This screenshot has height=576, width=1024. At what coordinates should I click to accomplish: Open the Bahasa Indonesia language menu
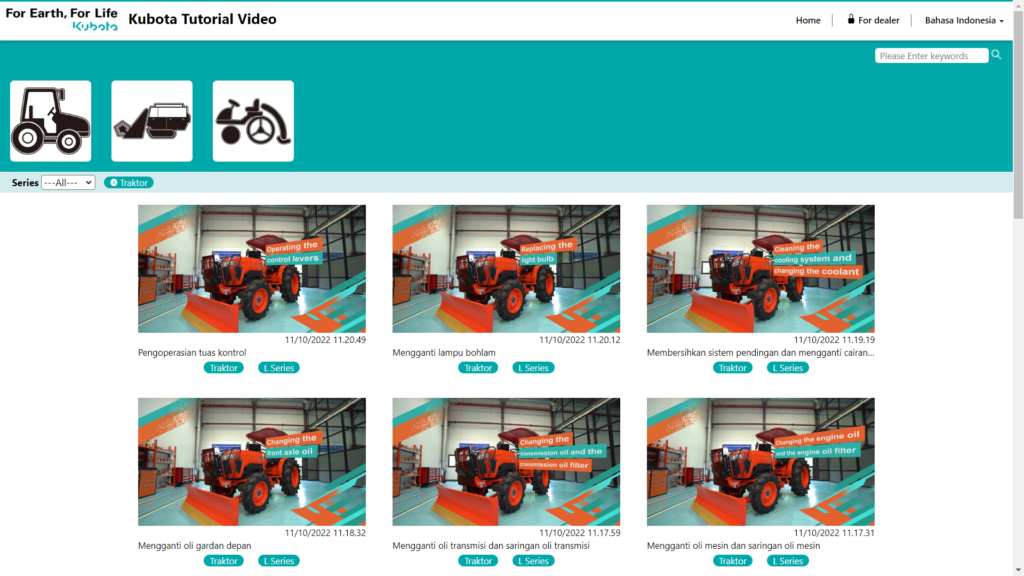tap(964, 20)
